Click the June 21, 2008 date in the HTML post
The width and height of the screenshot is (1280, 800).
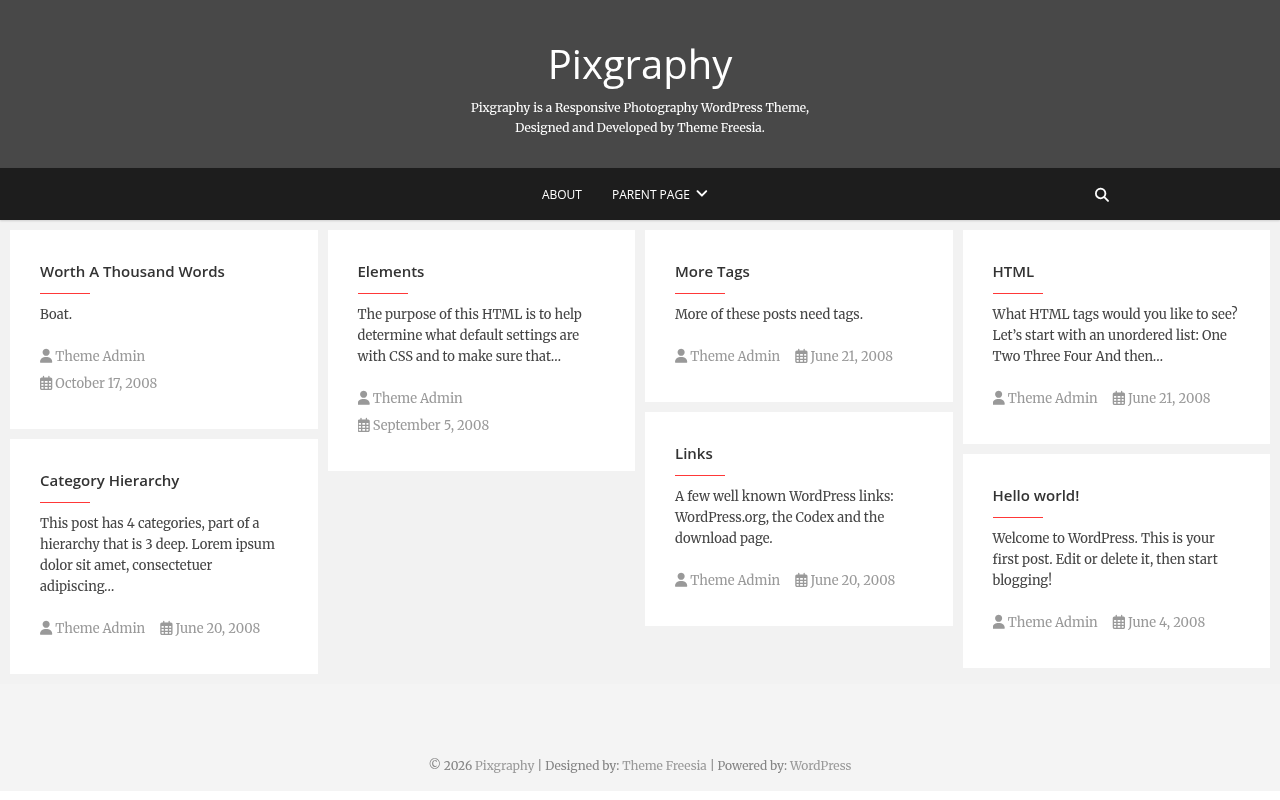[x=1169, y=398]
